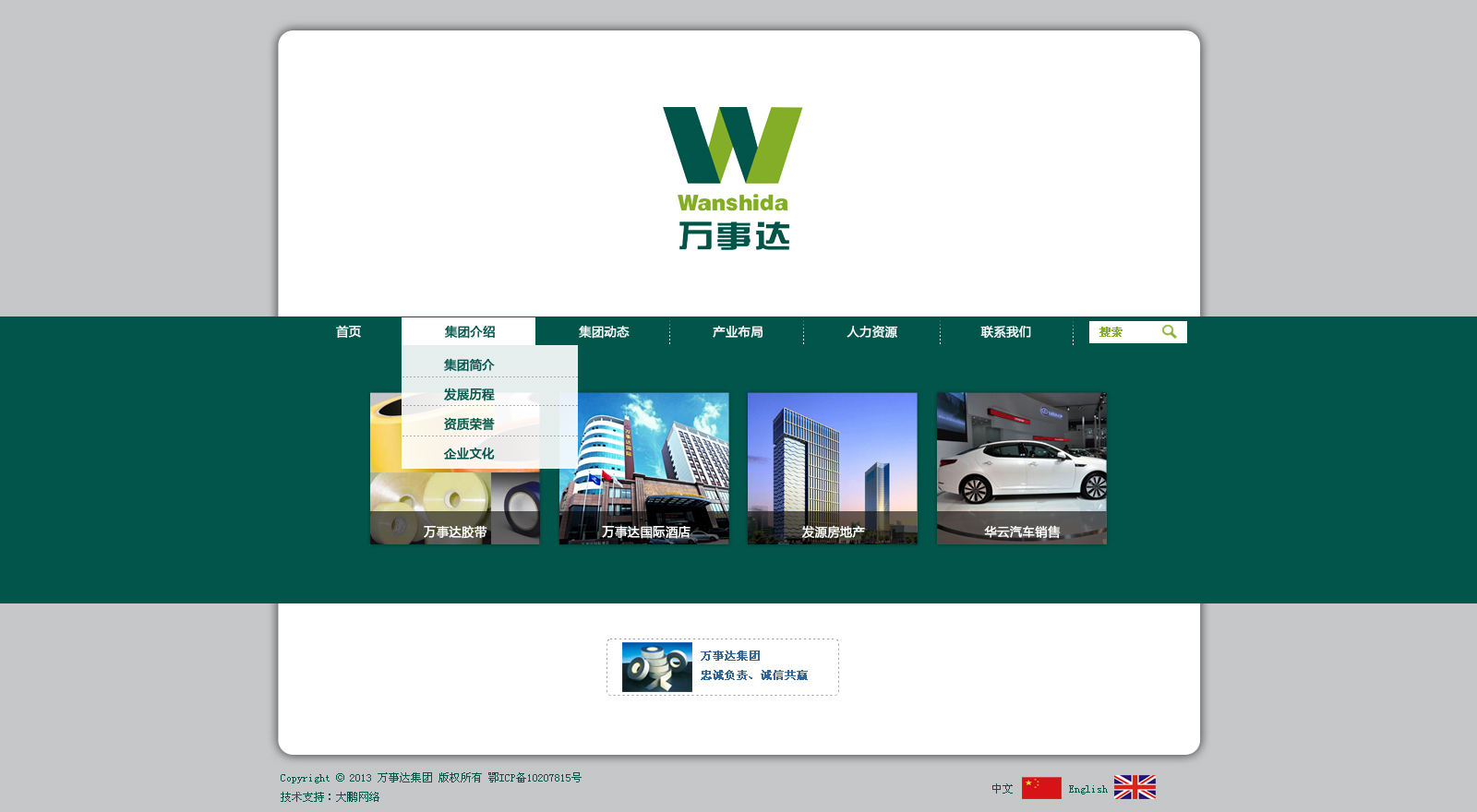The width and height of the screenshot is (1477, 812).
Task: Click the 鄂ICP备10207815号 text
Action: pos(534,778)
